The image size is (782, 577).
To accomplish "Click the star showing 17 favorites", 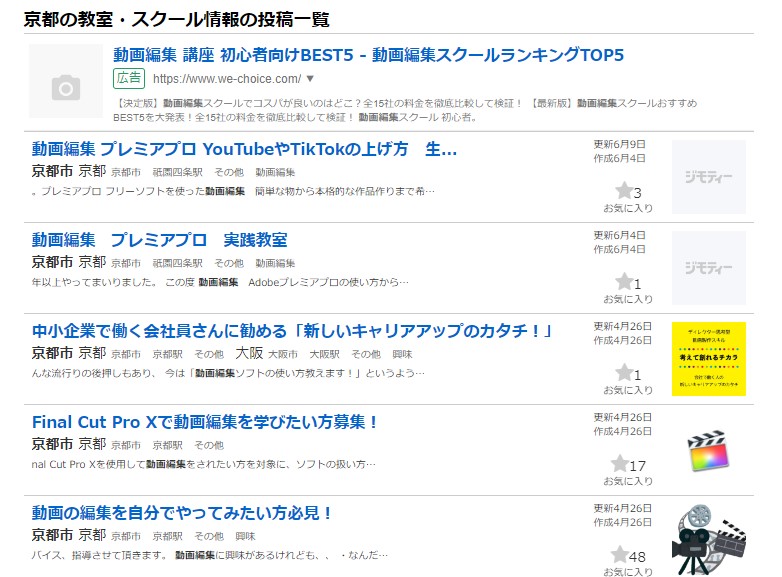I will (619, 464).
